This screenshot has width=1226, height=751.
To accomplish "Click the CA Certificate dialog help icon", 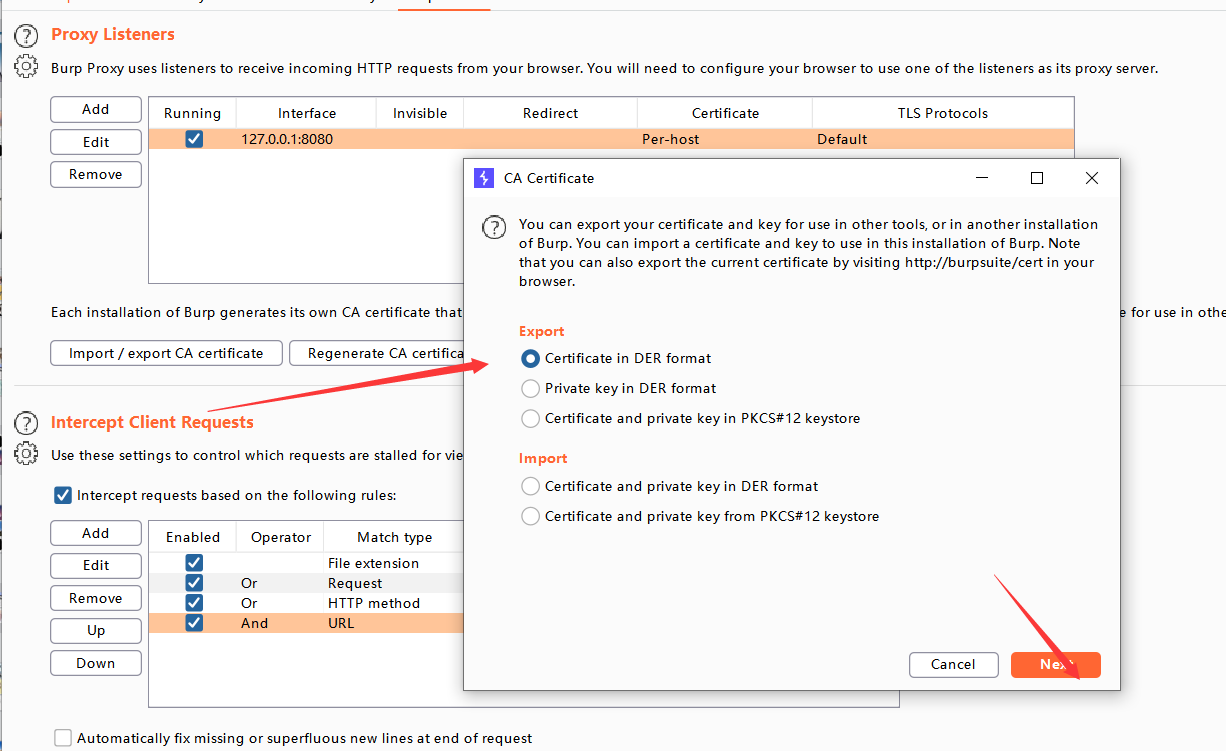I will pyautogui.click(x=494, y=227).
